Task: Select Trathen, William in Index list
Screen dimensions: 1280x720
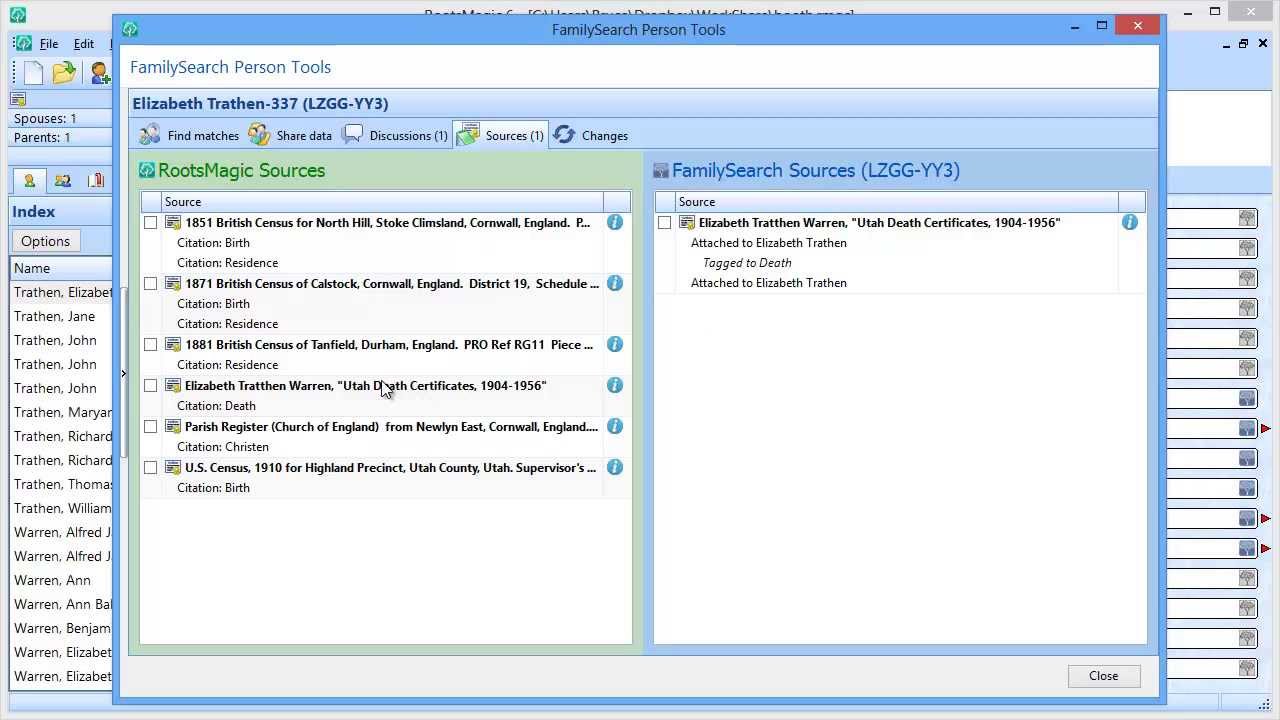Action: click(62, 508)
